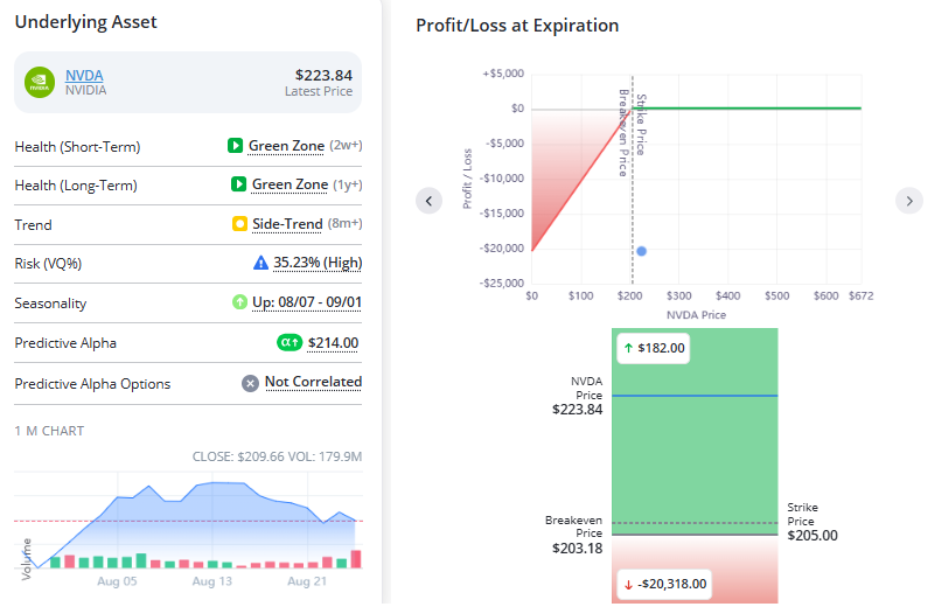Click the Risk (VQ%) row label
Image resolution: width=933 pixels, height=615 pixels.
point(48,263)
